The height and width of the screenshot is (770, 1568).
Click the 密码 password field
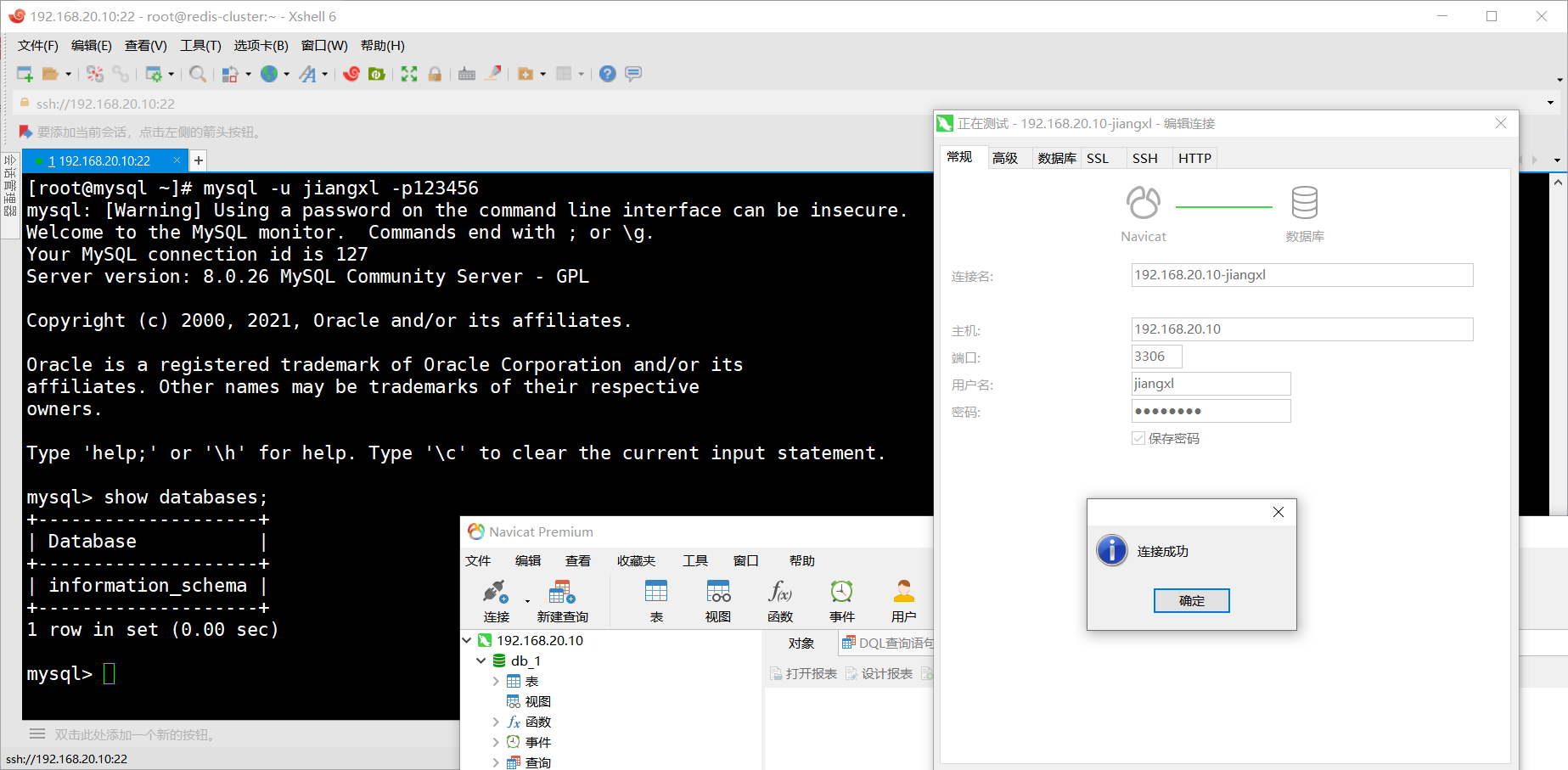[1211, 411]
